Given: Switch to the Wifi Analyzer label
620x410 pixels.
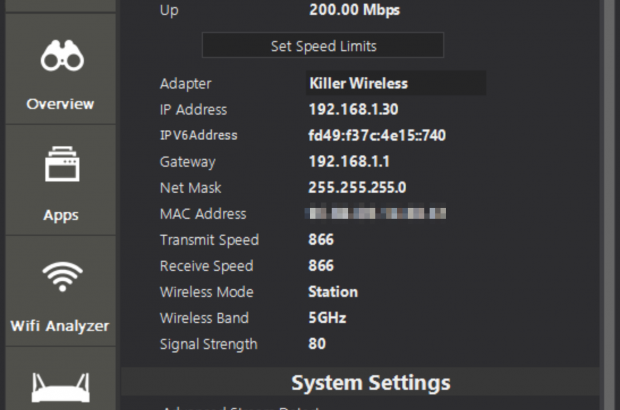Looking at the screenshot, I should pos(61,326).
